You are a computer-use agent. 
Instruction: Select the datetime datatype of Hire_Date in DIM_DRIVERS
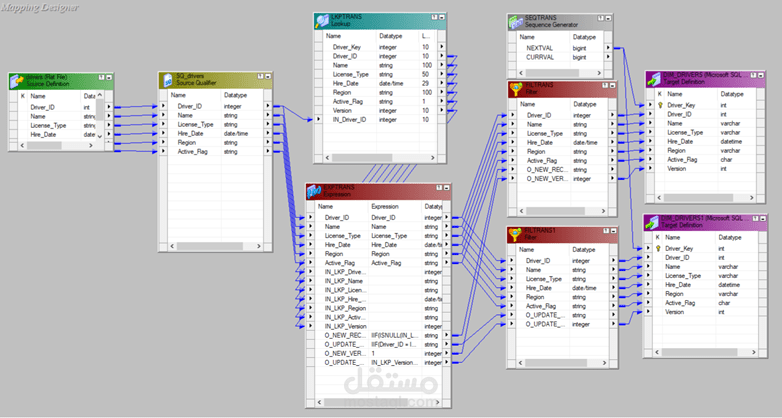(x=730, y=141)
